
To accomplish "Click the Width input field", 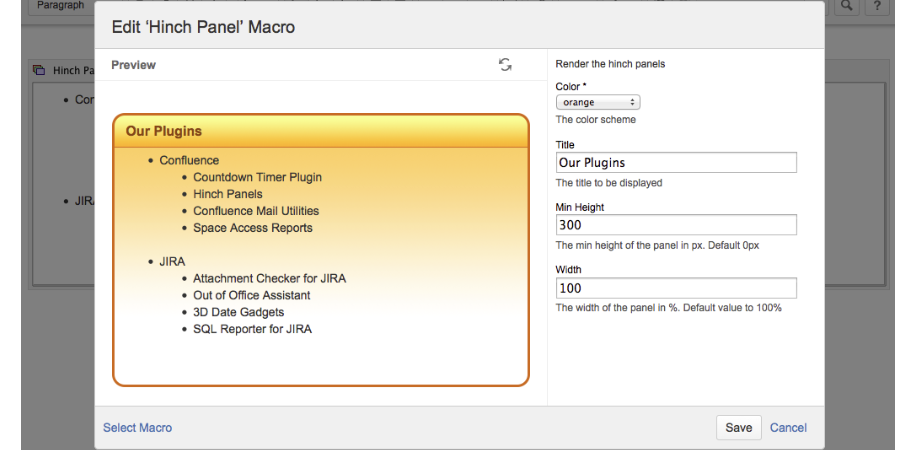I will [x=676, y=288].
